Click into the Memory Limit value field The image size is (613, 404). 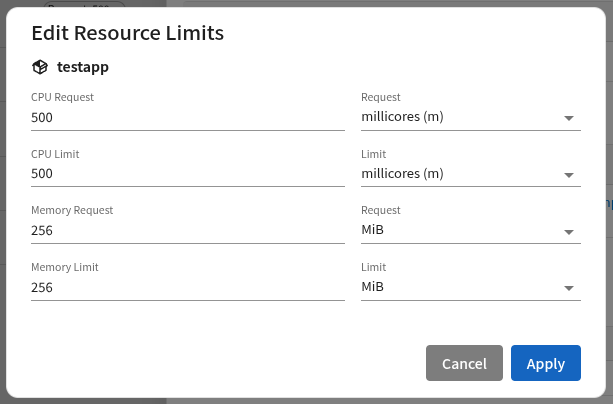[x=187, y=288]
